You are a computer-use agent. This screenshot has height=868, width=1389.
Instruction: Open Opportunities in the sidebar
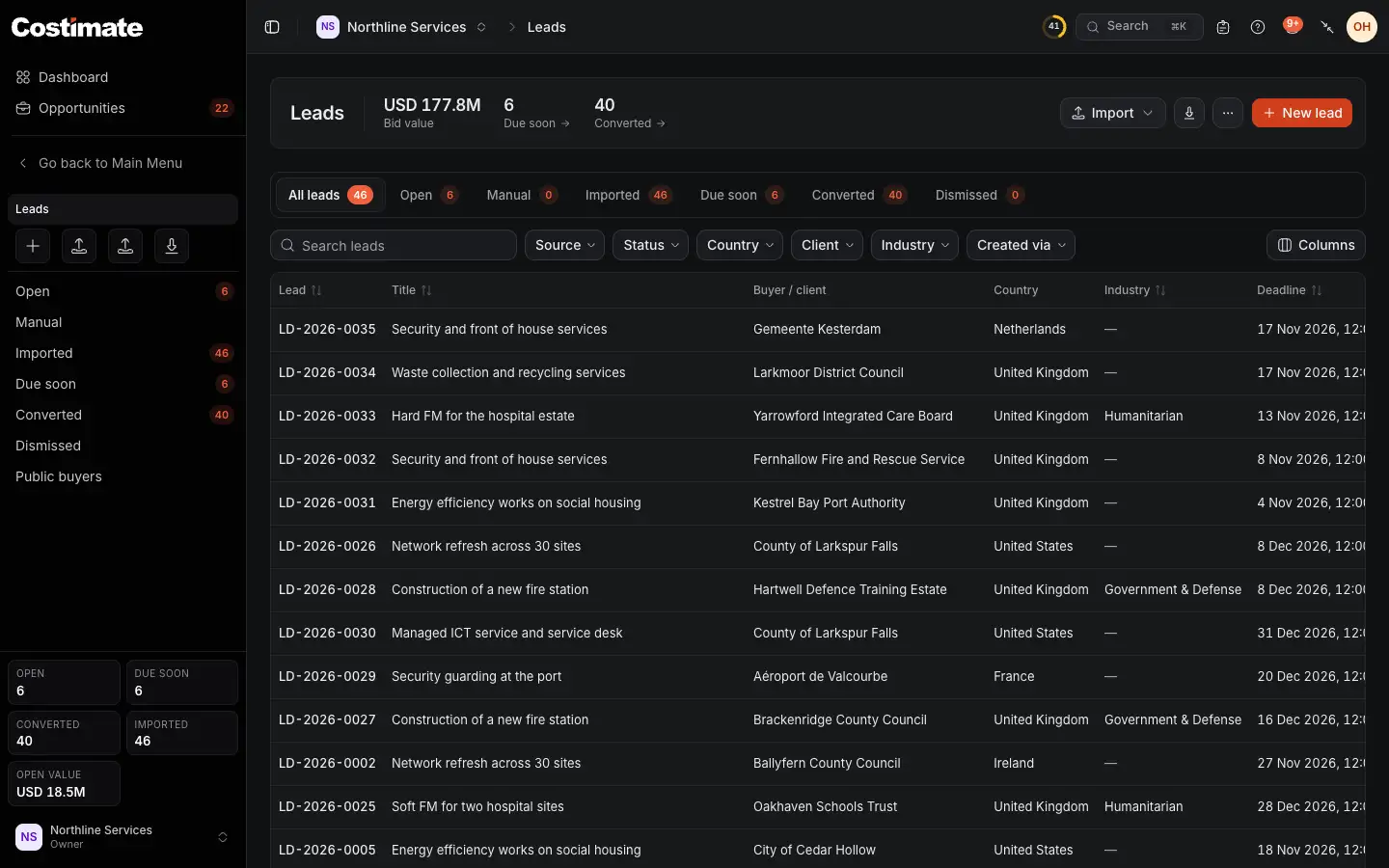[123, 108]
